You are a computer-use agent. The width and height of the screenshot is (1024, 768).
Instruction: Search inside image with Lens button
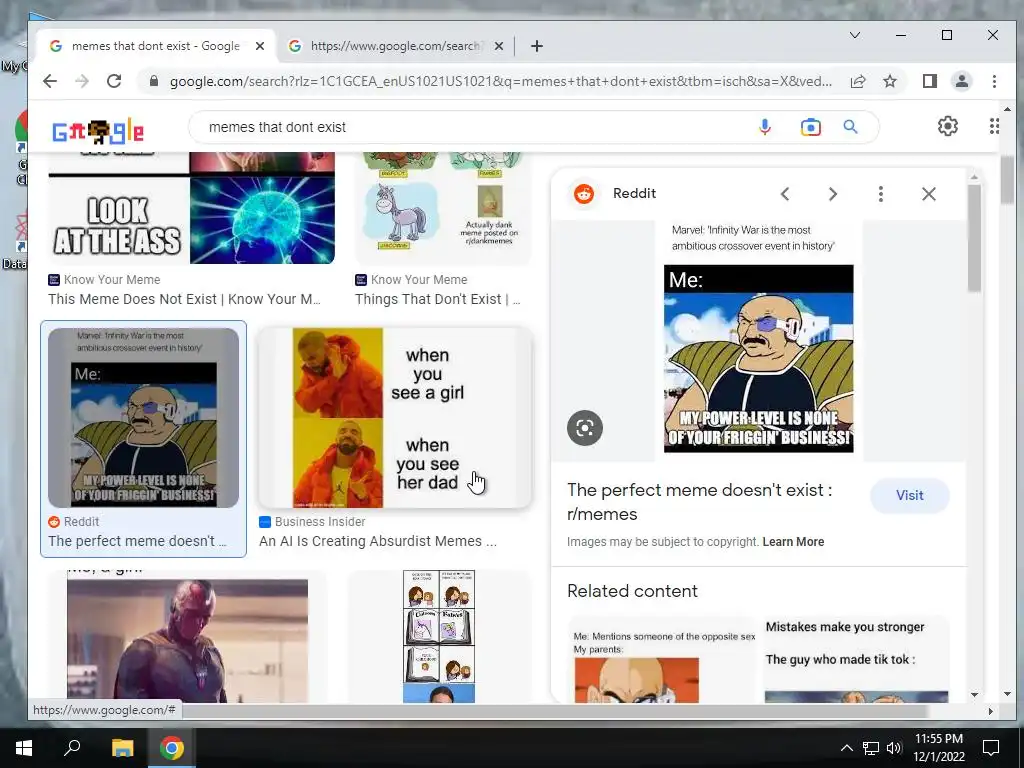click(584, 428)
